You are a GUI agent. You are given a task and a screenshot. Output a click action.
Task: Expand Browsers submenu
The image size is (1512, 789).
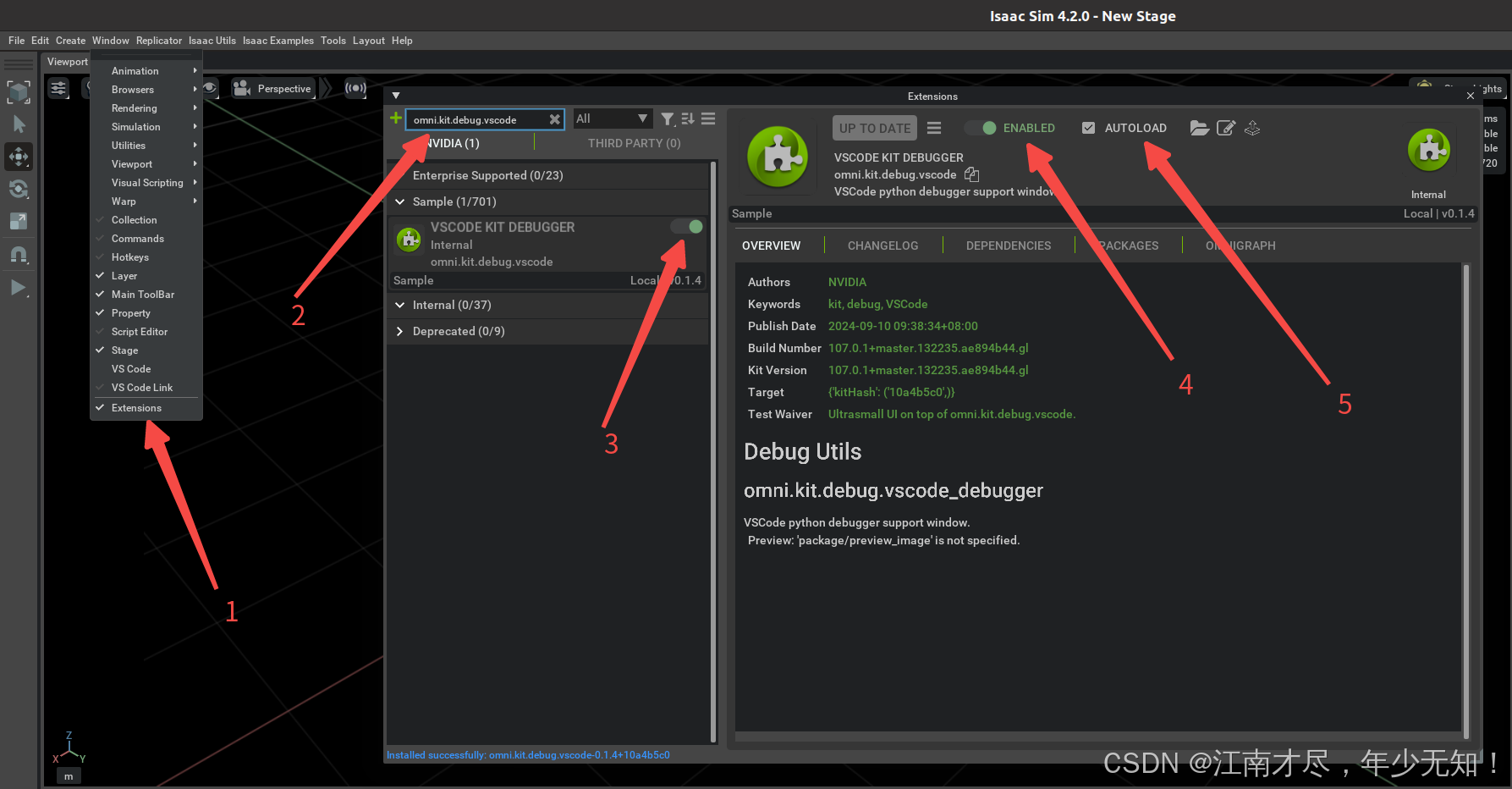point(146,90)
